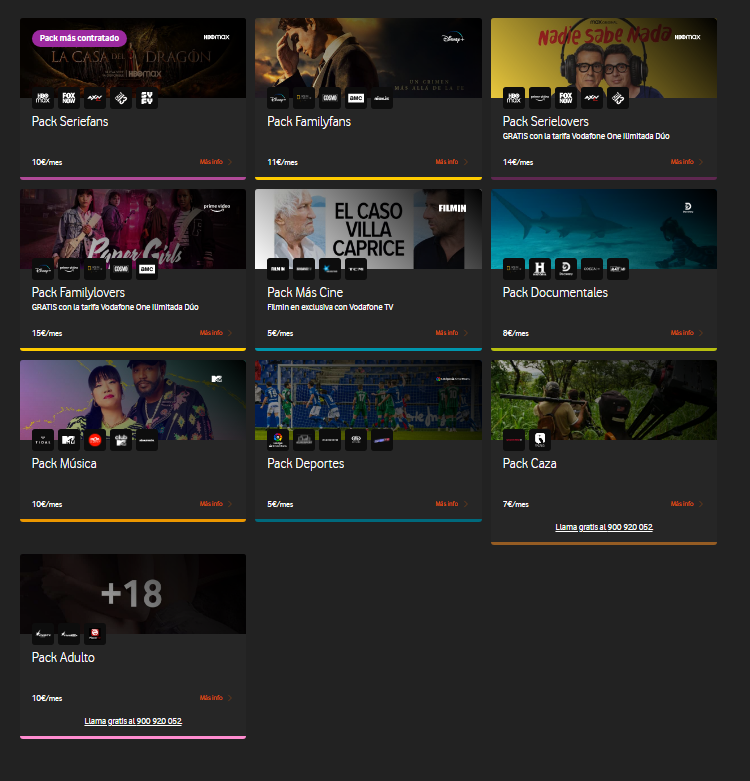Click 'Pack Música' title
750x781 pixels.
tap(64, 464)
